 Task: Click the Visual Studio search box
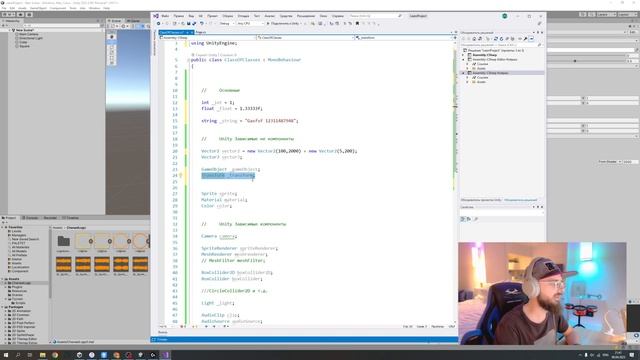pyautogui.click(x=376, y=16)
